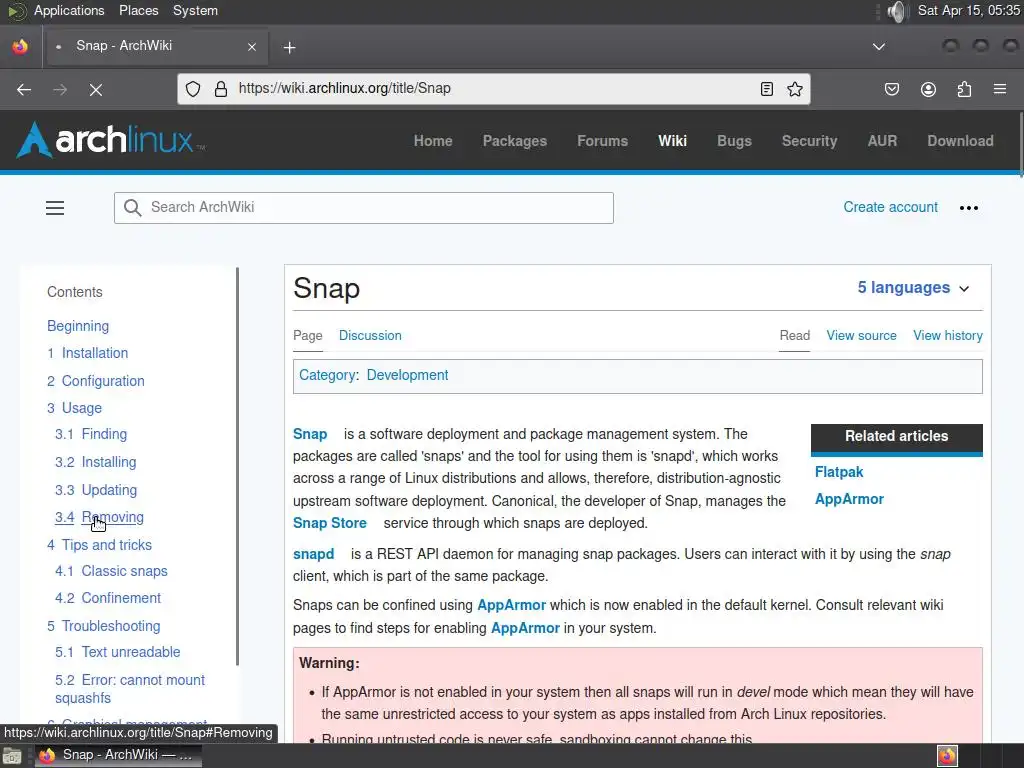Open the System menu
This screenshot has width=1024, height=768.
click(195, 10)
